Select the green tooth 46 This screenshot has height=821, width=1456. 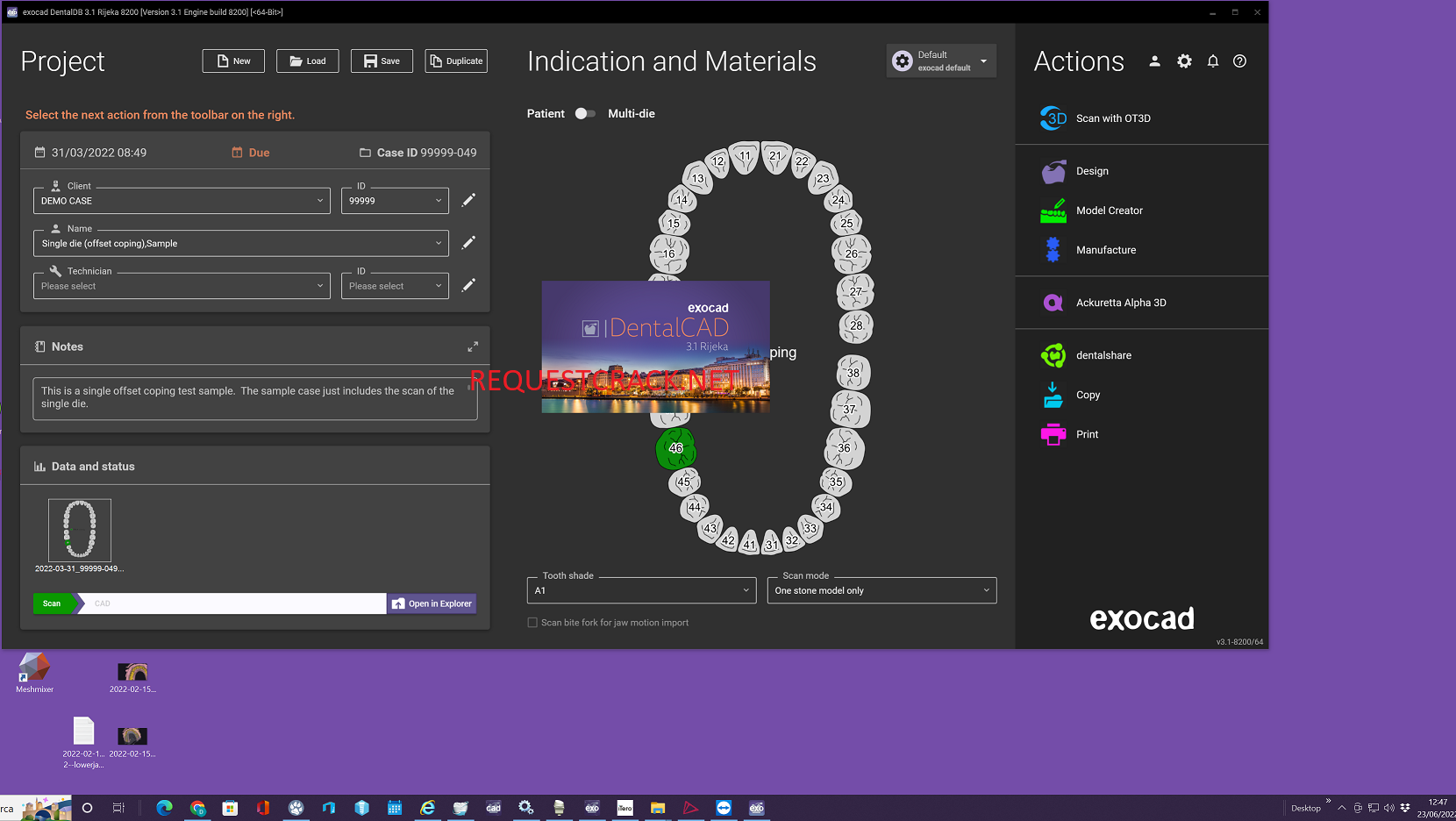pyautogui.click(x=675, y=448)
